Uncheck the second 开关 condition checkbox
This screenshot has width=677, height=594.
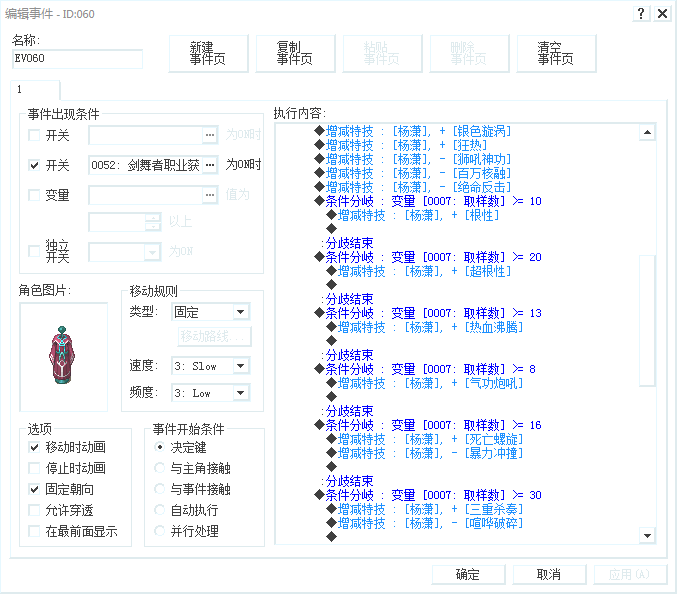34,165
